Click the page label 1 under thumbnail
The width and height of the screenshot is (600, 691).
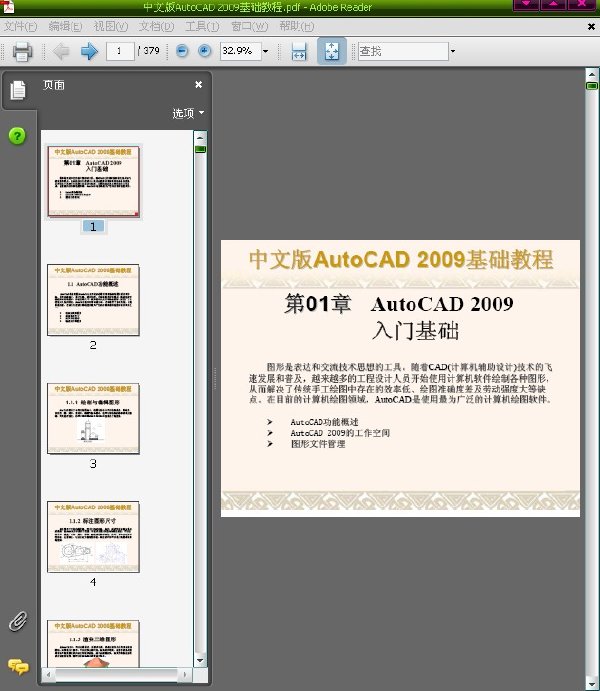tap(93, 227)
